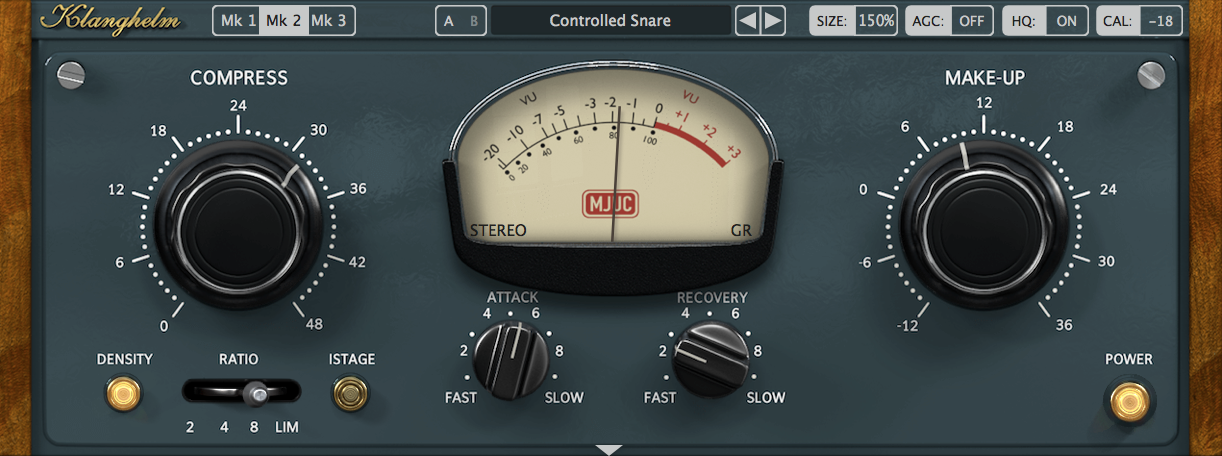Select the Mk 2 compressor model
The width and height of the screenshot is (1222, 456).
[x=283, y=20]
